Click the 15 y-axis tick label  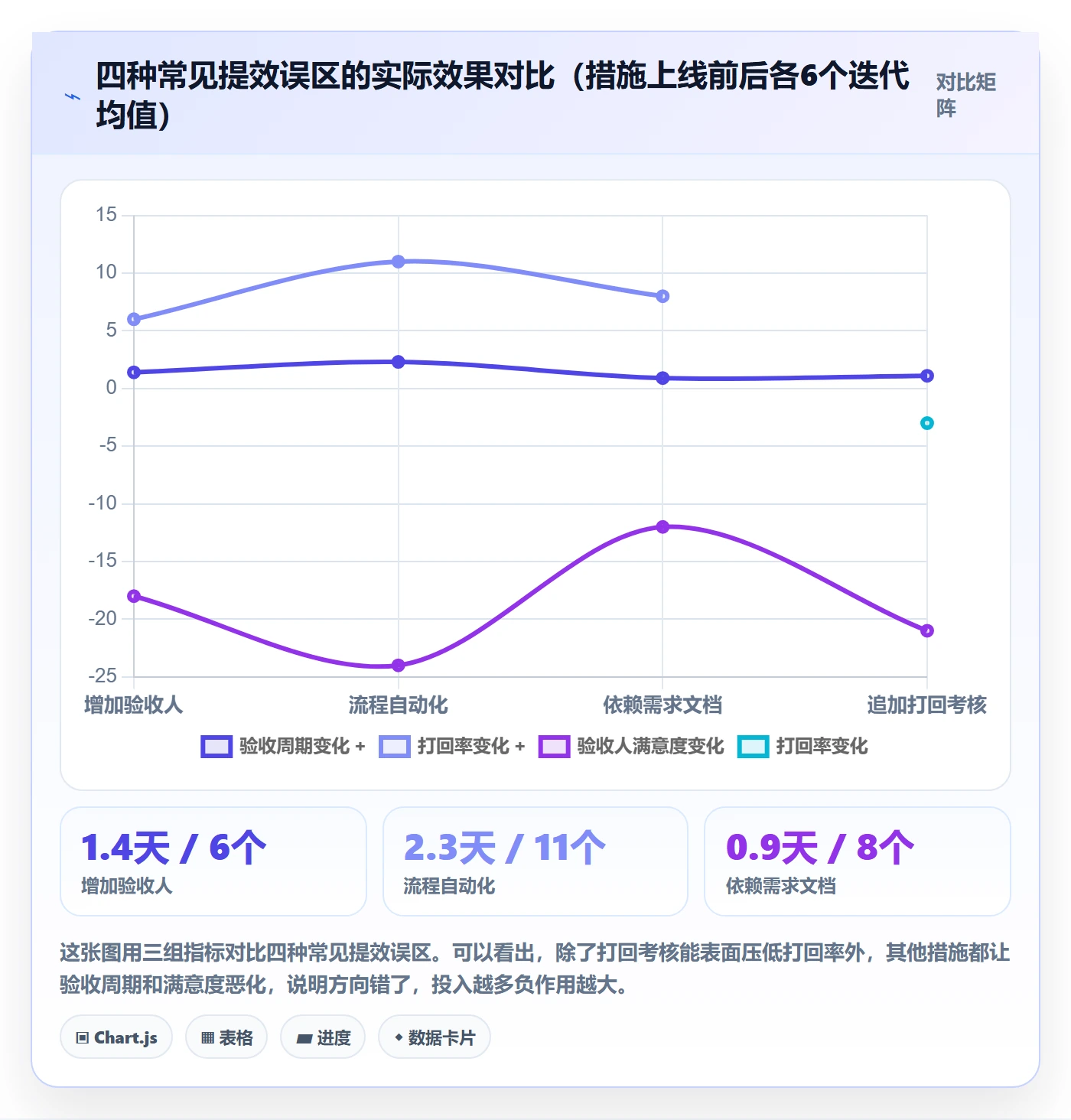tap(106, 215)
